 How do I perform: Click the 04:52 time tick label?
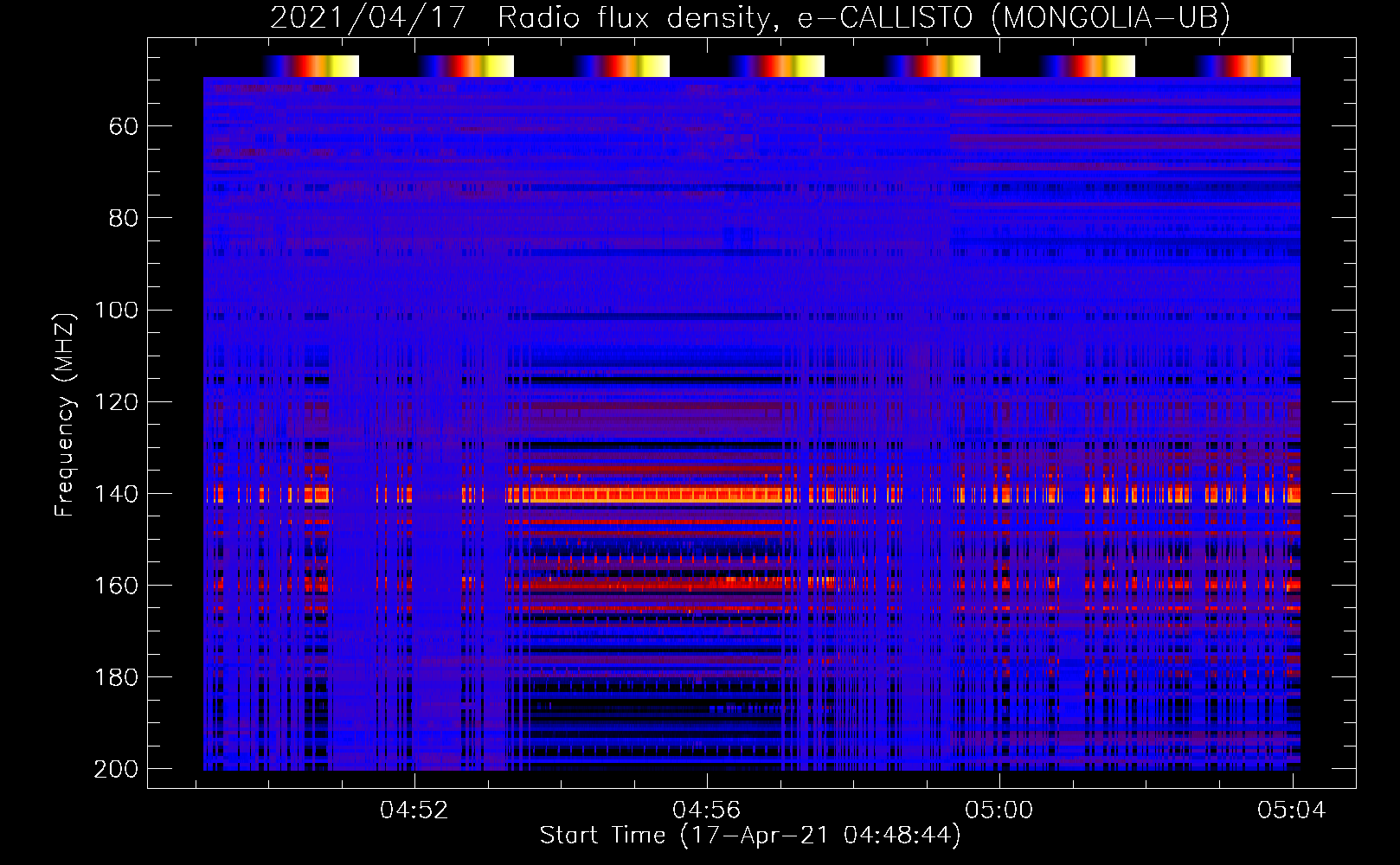pyautogui.click(x=414, y=810)
